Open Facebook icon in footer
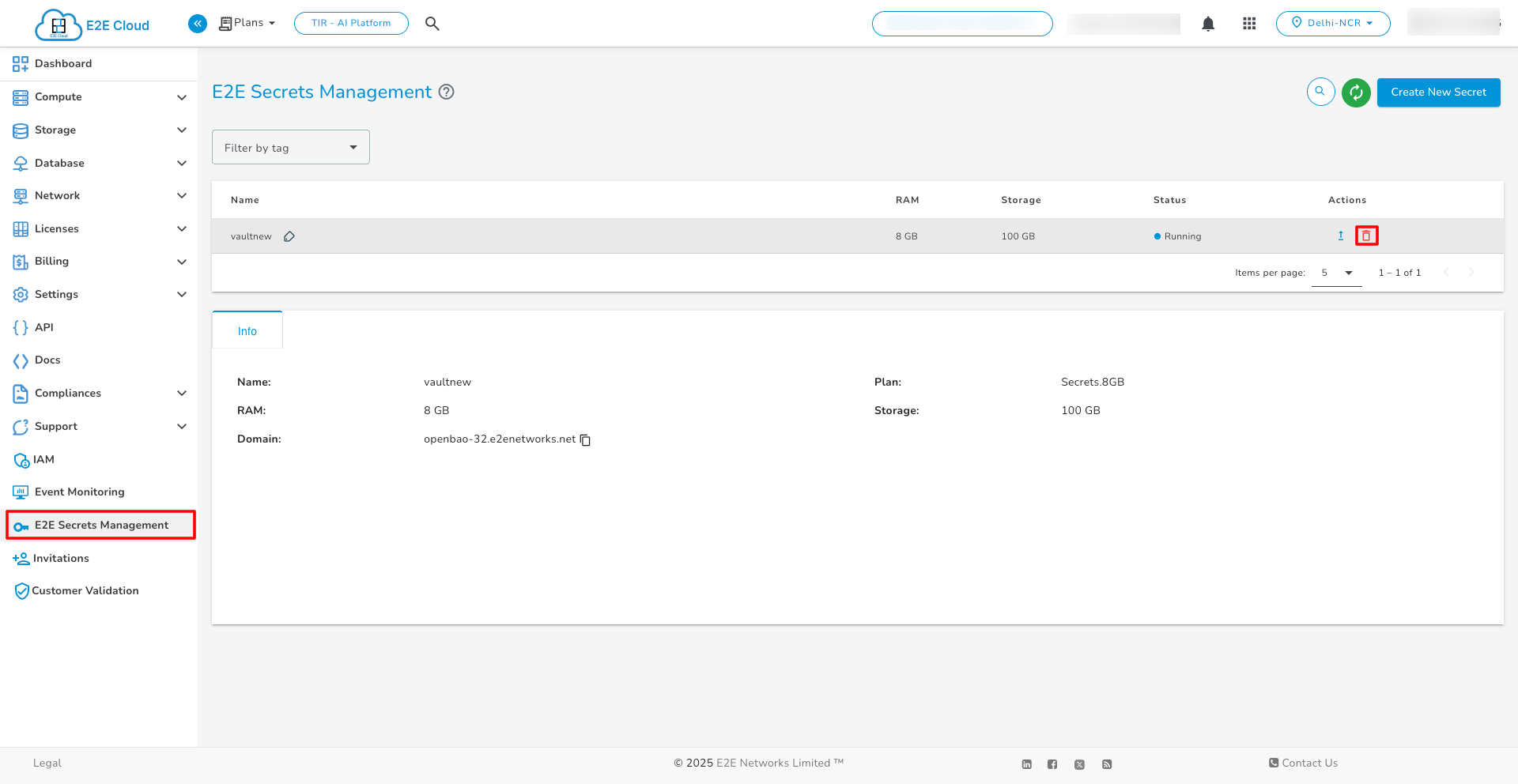 pos(1052,764)
